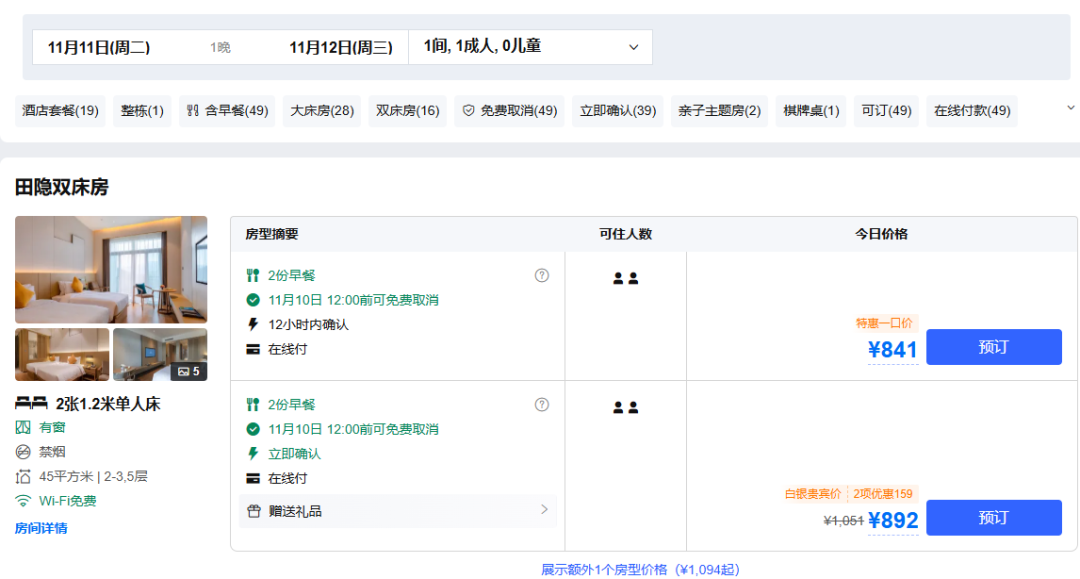1080x579 pixels.
Task: Book the ¥841 room with 预订
Action: pos(993,347)
